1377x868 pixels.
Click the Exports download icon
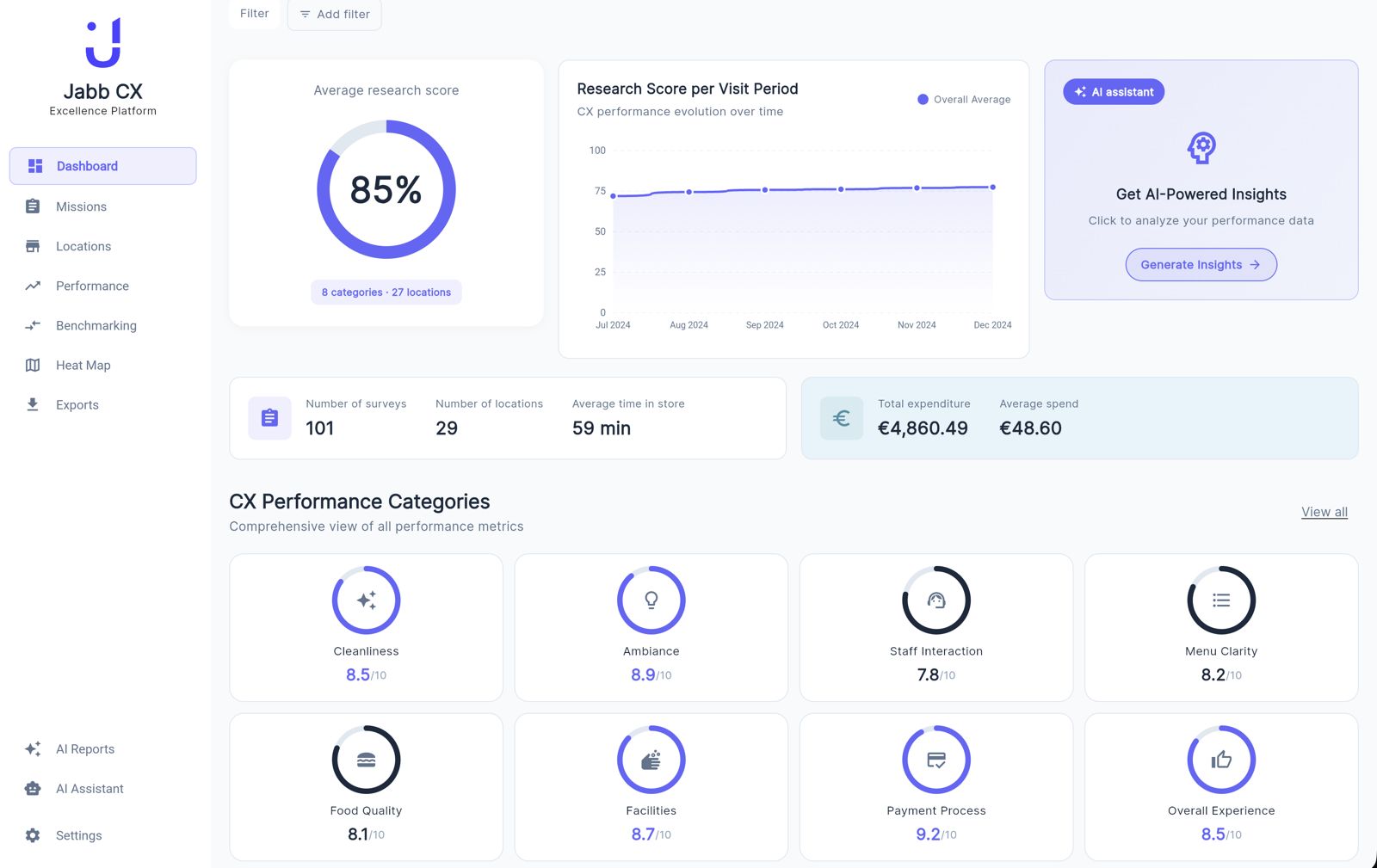(x=33, y=404)
